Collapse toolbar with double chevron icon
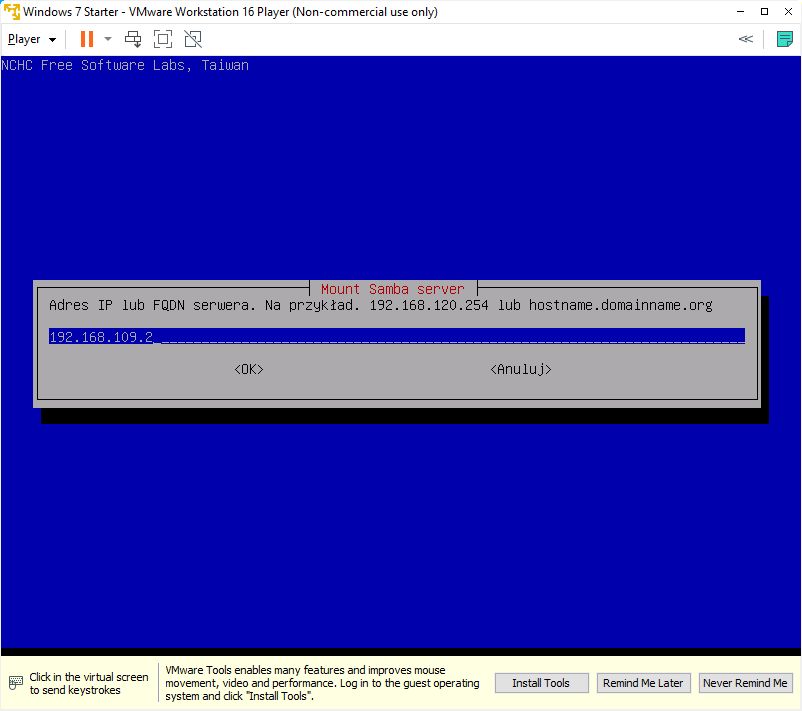The image size is (802, 711). [x=745, y=39]
